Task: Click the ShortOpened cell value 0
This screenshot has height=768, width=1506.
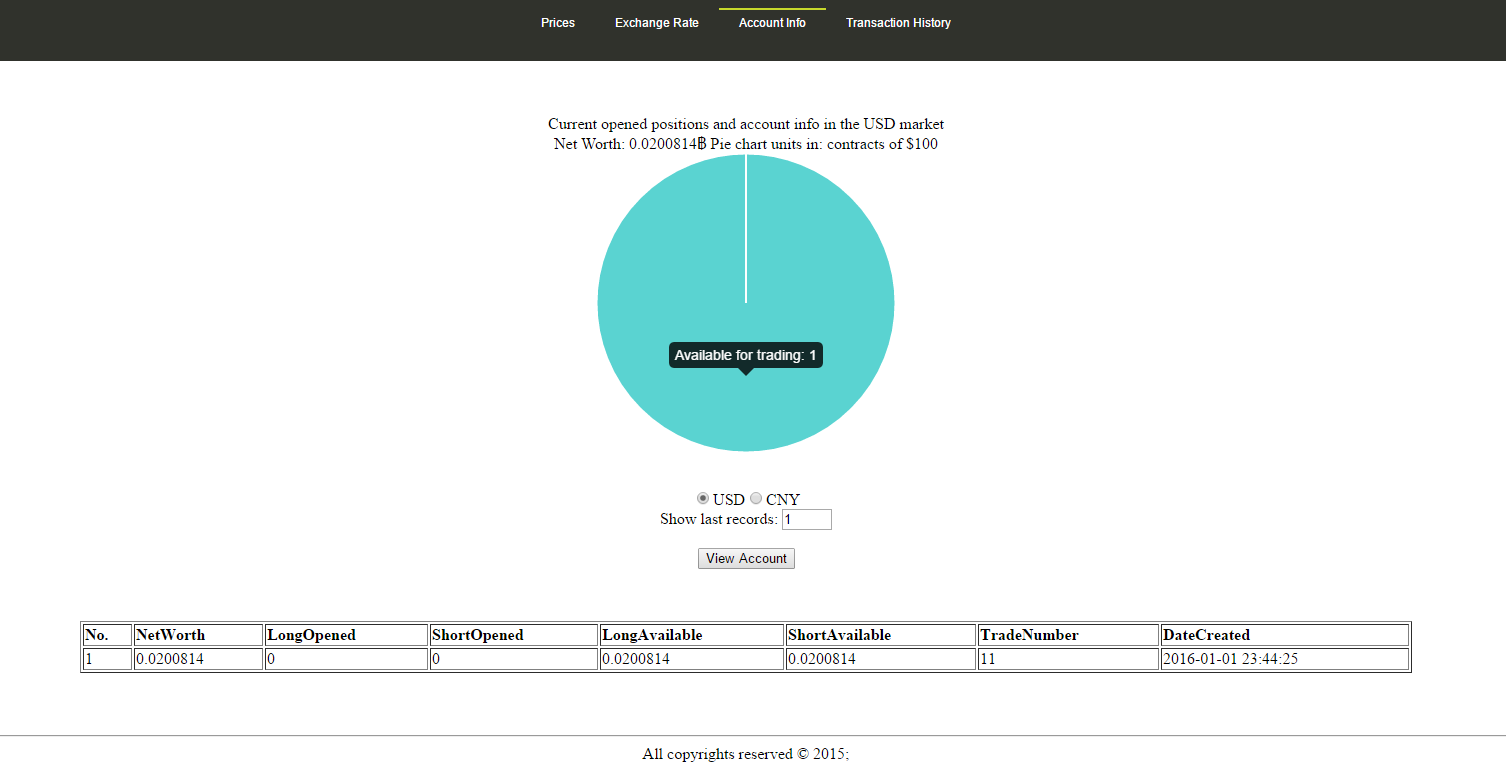Action: [x=514, y=659]
